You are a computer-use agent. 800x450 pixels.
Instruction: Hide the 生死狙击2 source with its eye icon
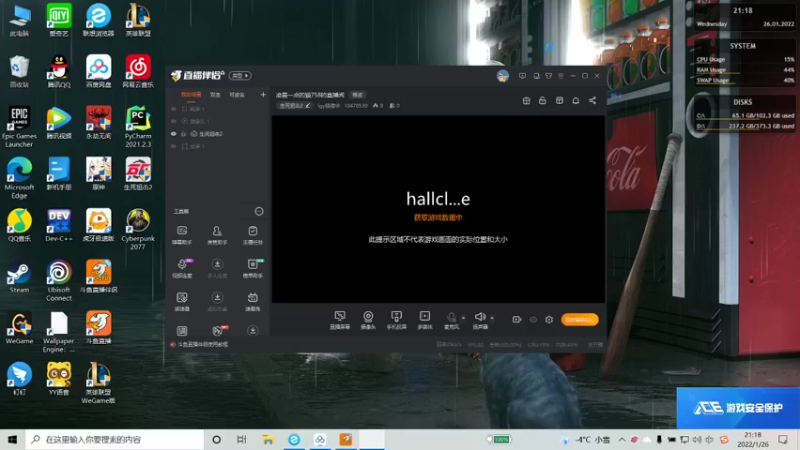(x=173, y=134)
